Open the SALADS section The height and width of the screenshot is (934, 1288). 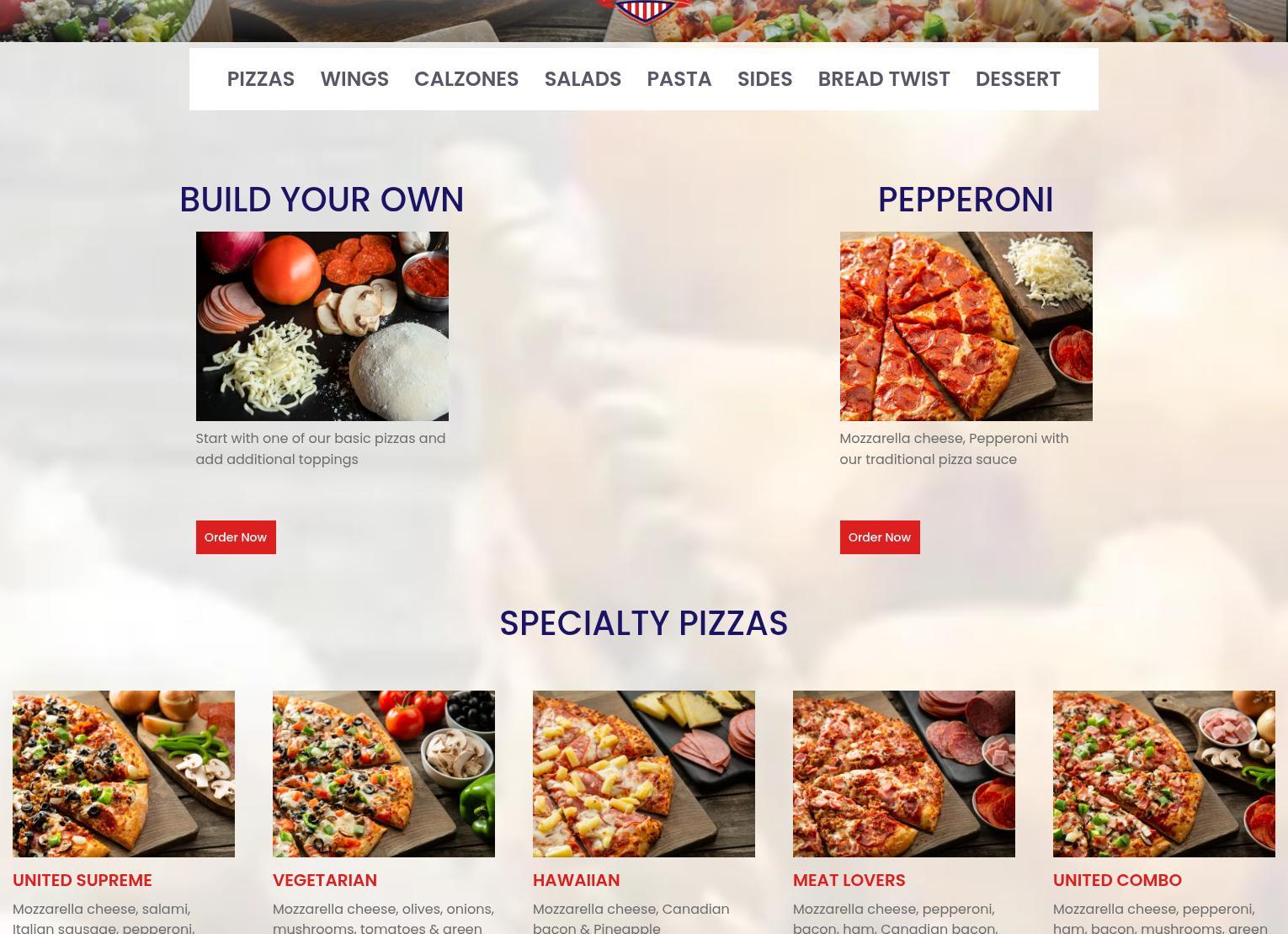click(583, 79)
